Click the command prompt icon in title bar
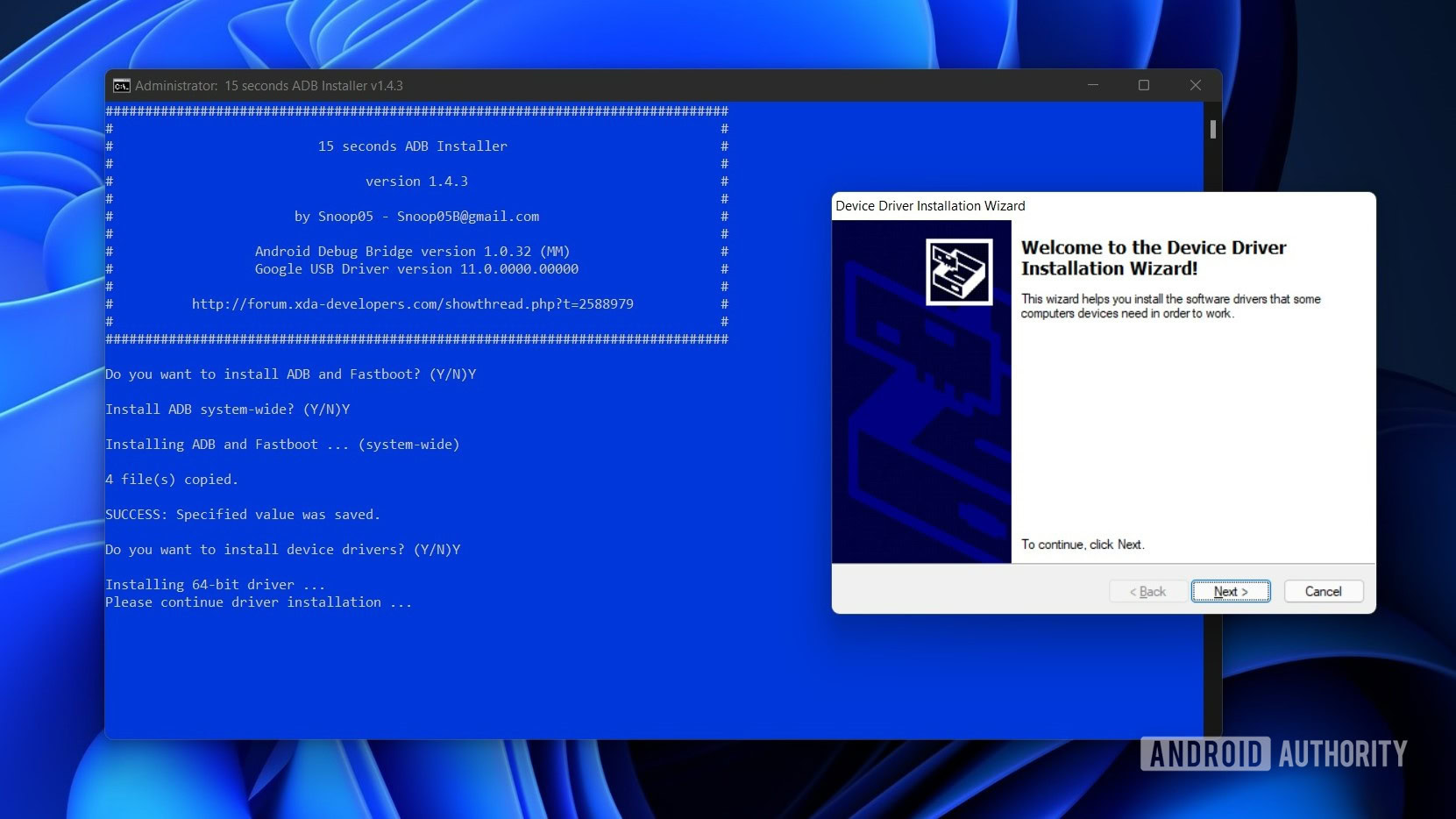The image size is (1456, 819). [122, 86]
